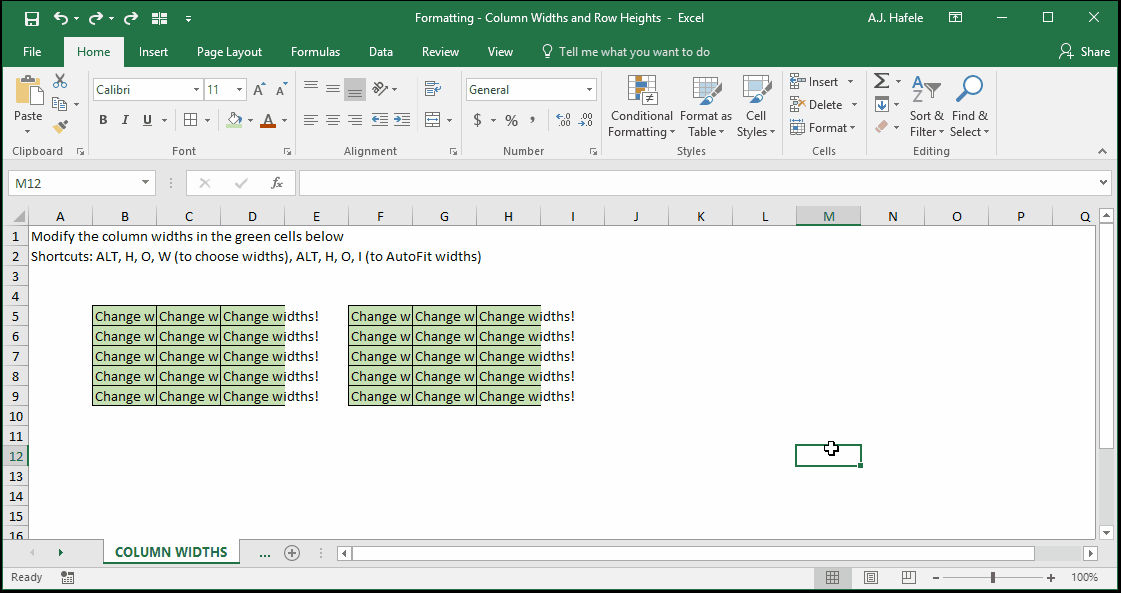Open the font size 11 dropdown
1121x593 pixels.
pos(239,89)
